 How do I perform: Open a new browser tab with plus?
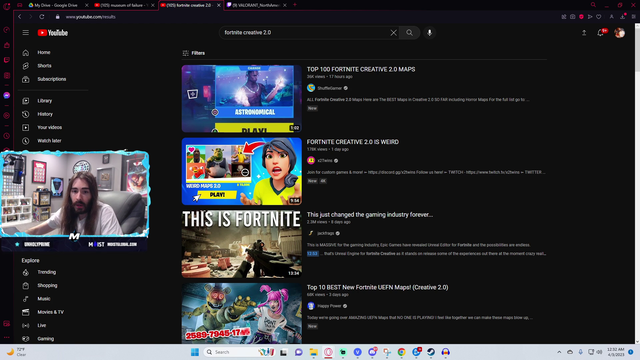pyautogui.click(x=295, y=5)
